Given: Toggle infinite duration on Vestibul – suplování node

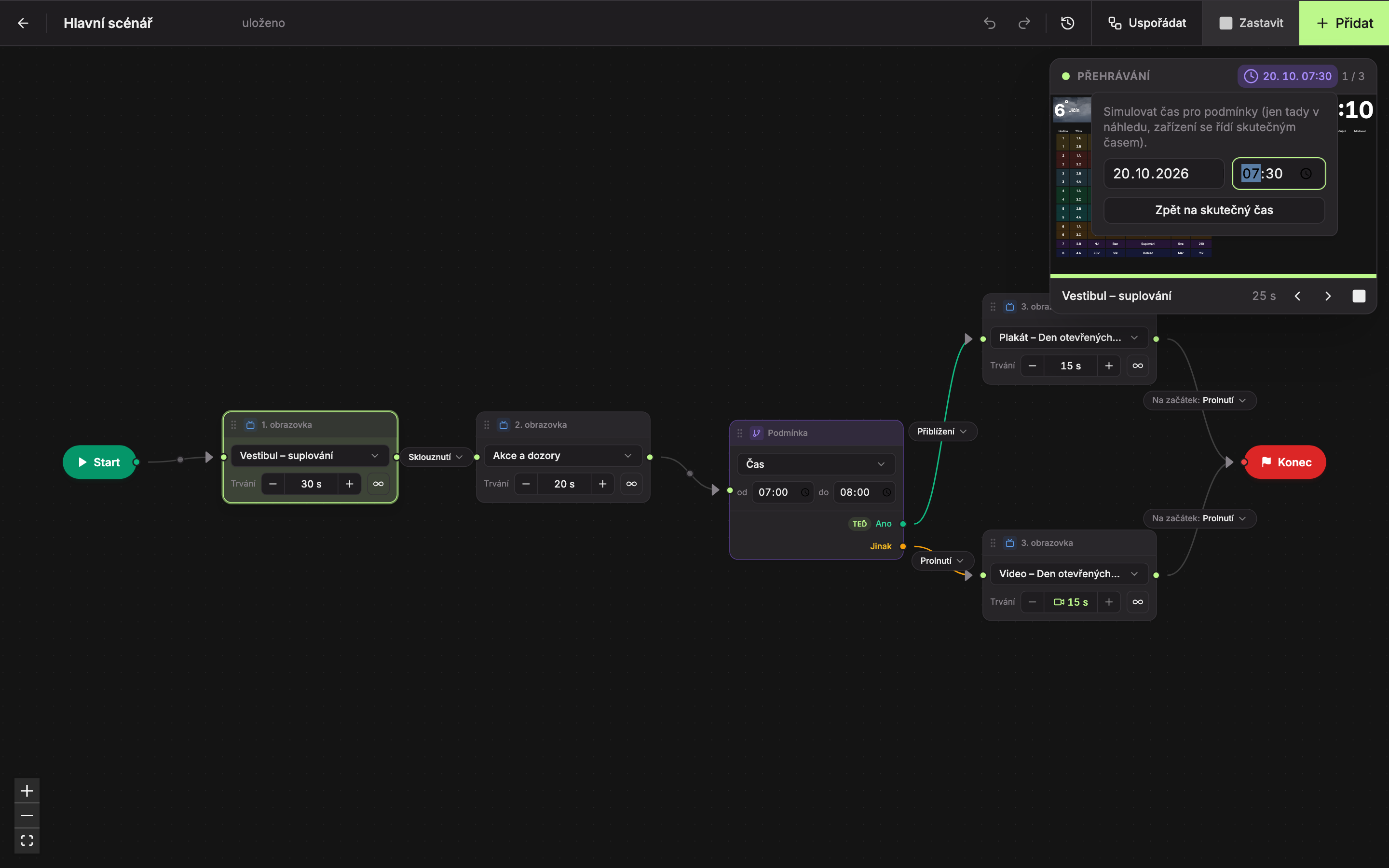Looking at the screenshot, I should point(378,484).
